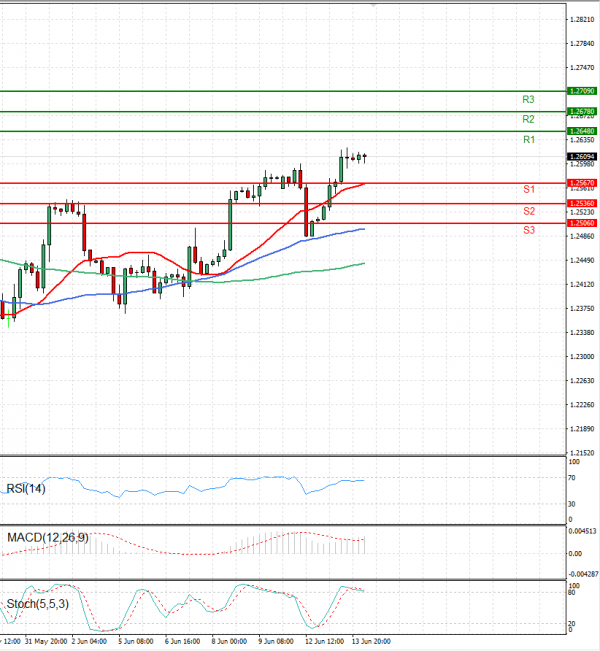Click the 31 May 20:00 time label

coord(46,641)
